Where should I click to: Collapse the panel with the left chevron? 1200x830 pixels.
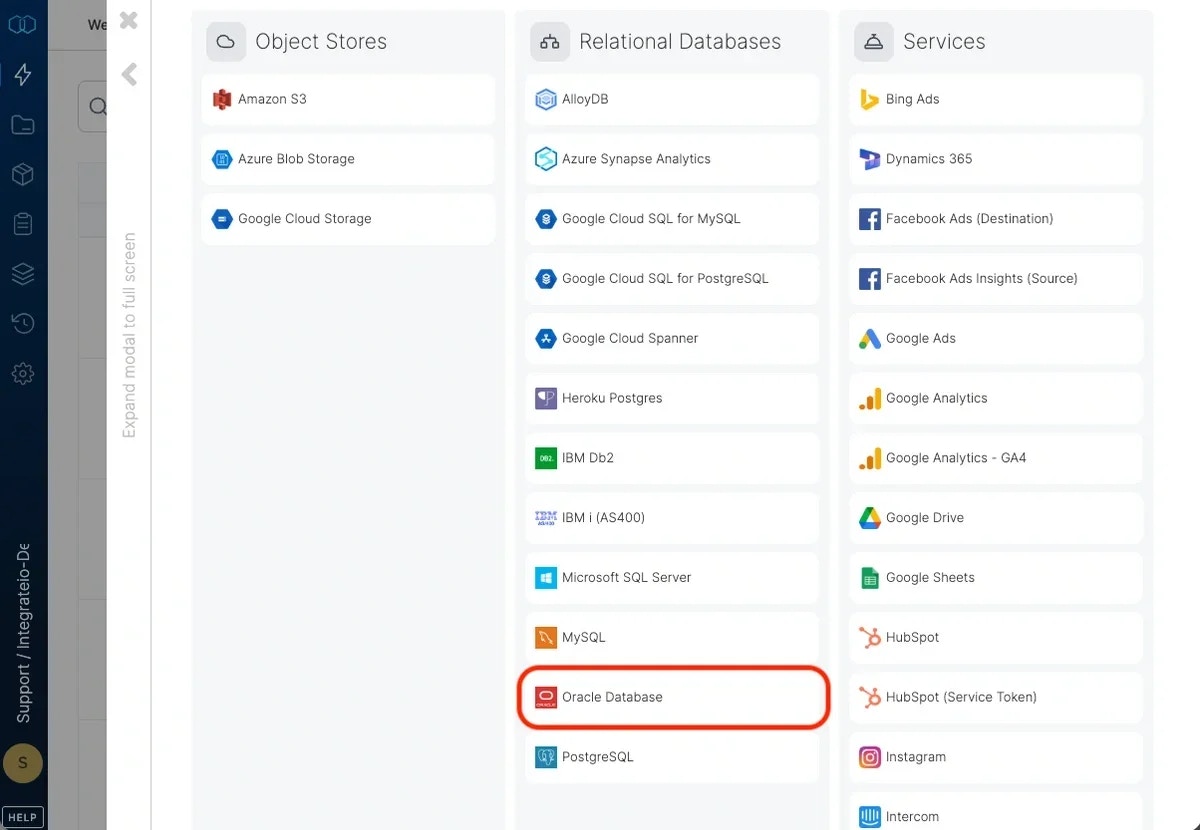[129, 72]
